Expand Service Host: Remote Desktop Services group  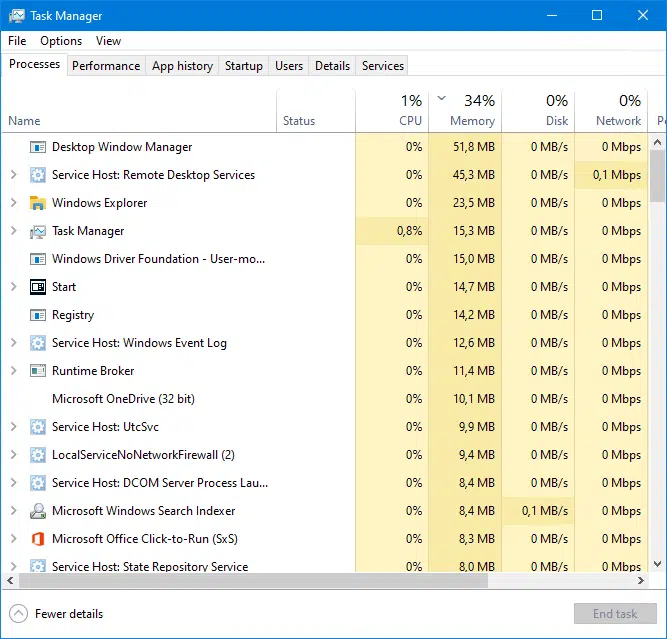point(14,175)
